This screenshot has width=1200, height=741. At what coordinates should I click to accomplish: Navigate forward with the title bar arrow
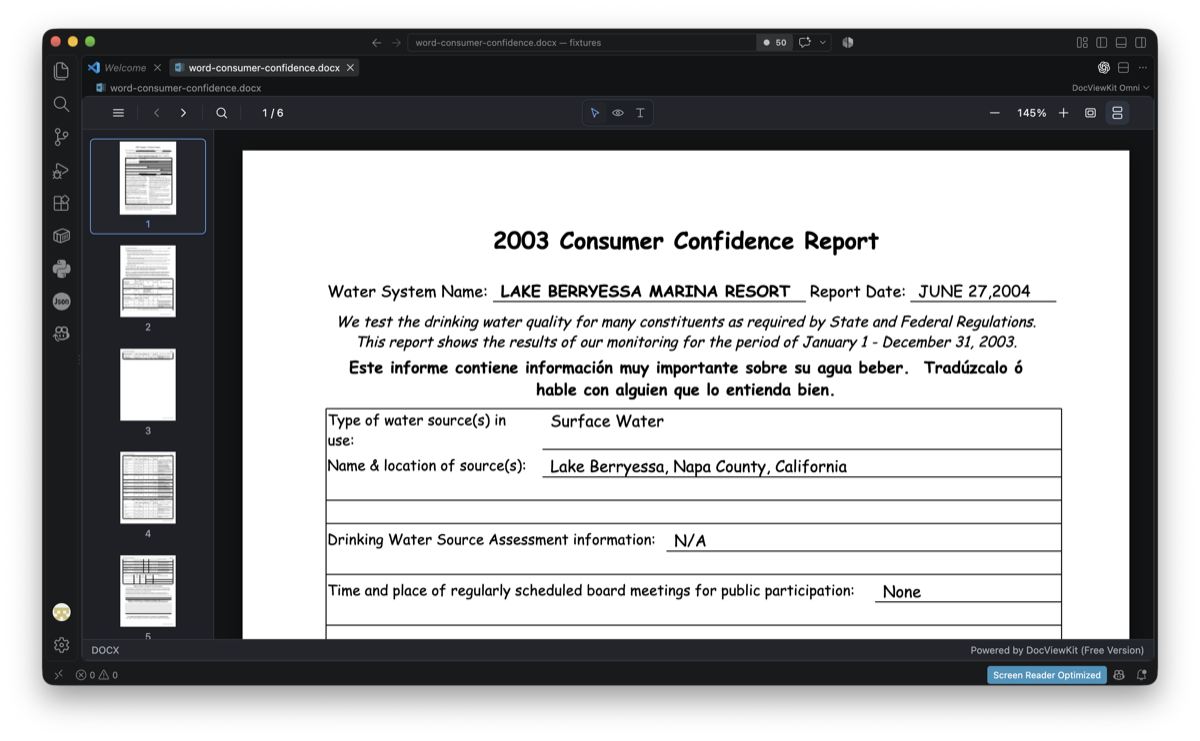tap(396, 42)
